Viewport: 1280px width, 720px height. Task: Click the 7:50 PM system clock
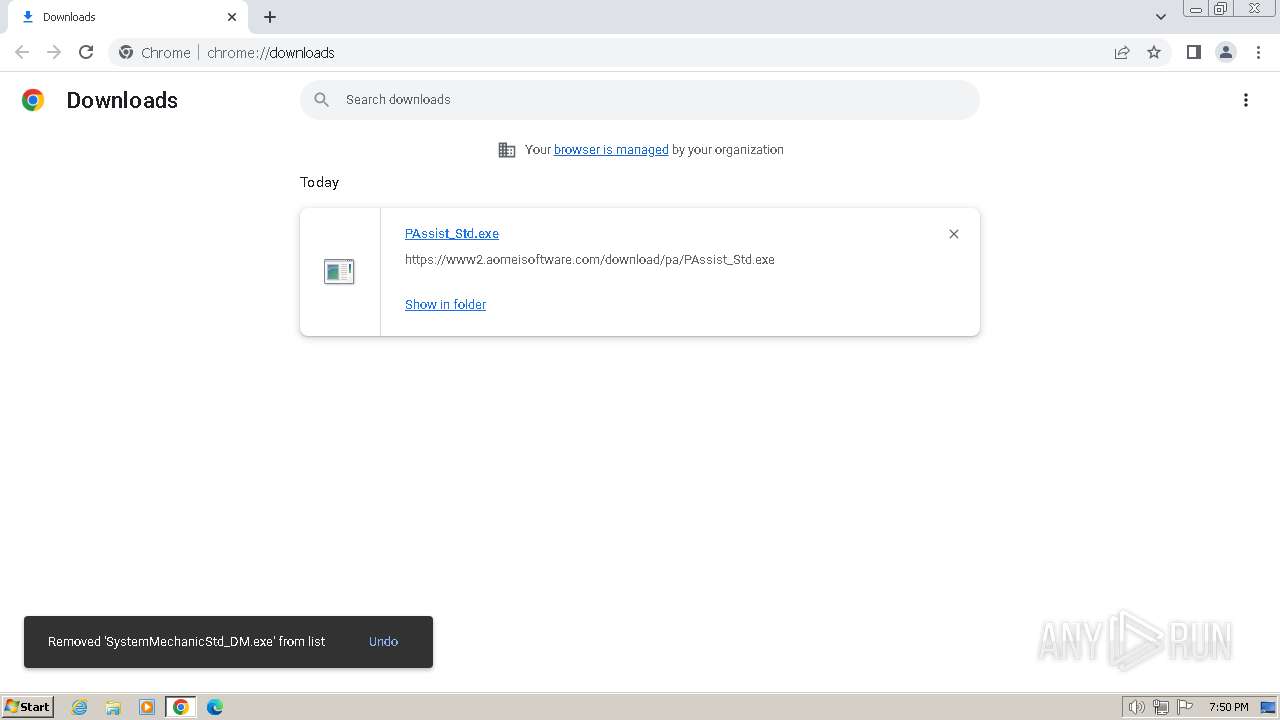[x=1229, y=707]
